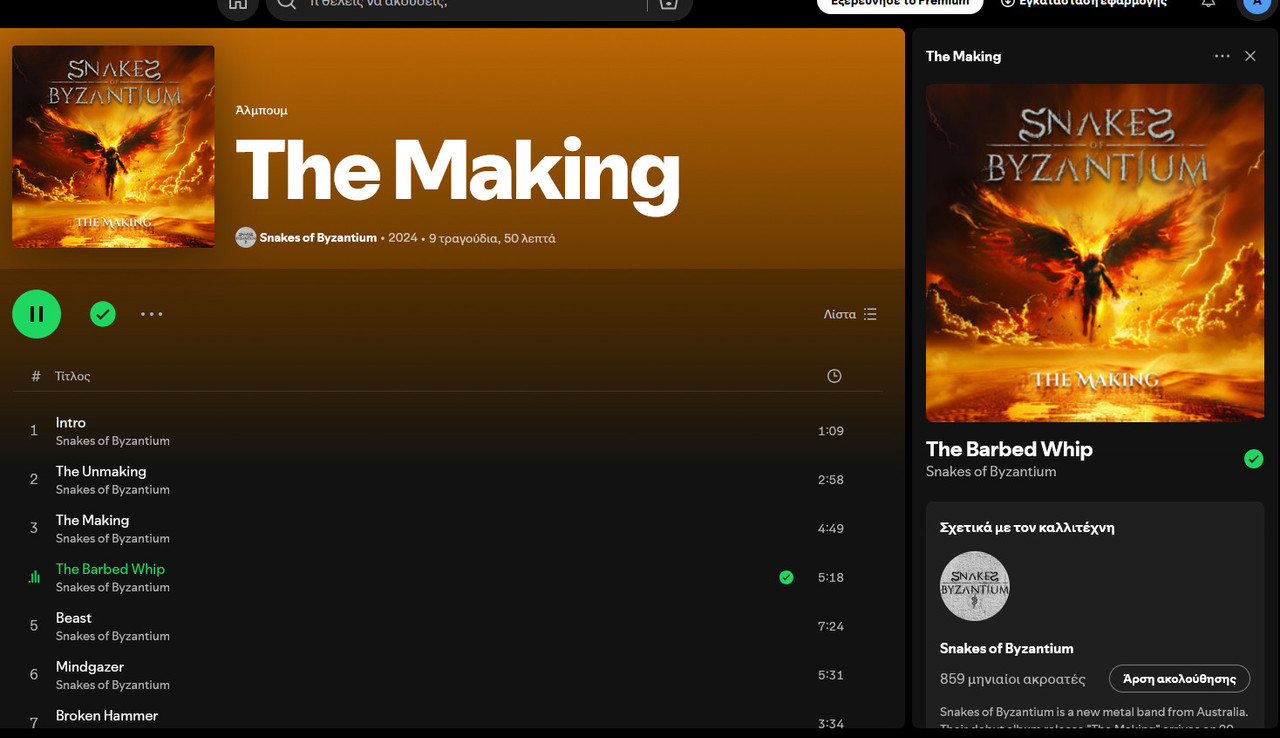Click the search magnifier icon

click(x=287, y=4)
